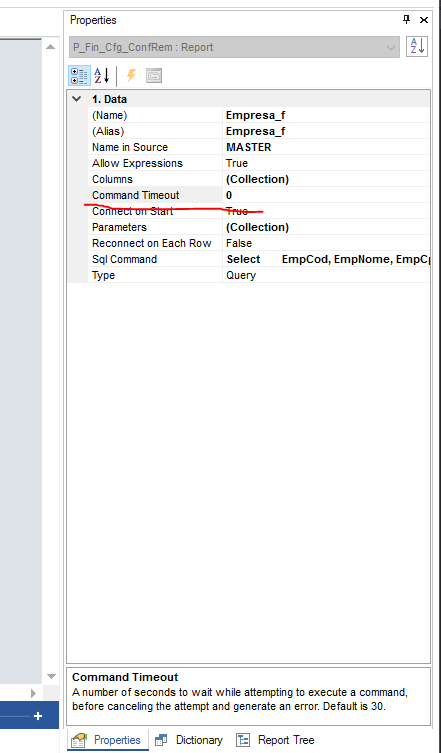This screenshot has height=753, width=441.
Task: Toggle the Connect on Start True value
Action: 326,211
